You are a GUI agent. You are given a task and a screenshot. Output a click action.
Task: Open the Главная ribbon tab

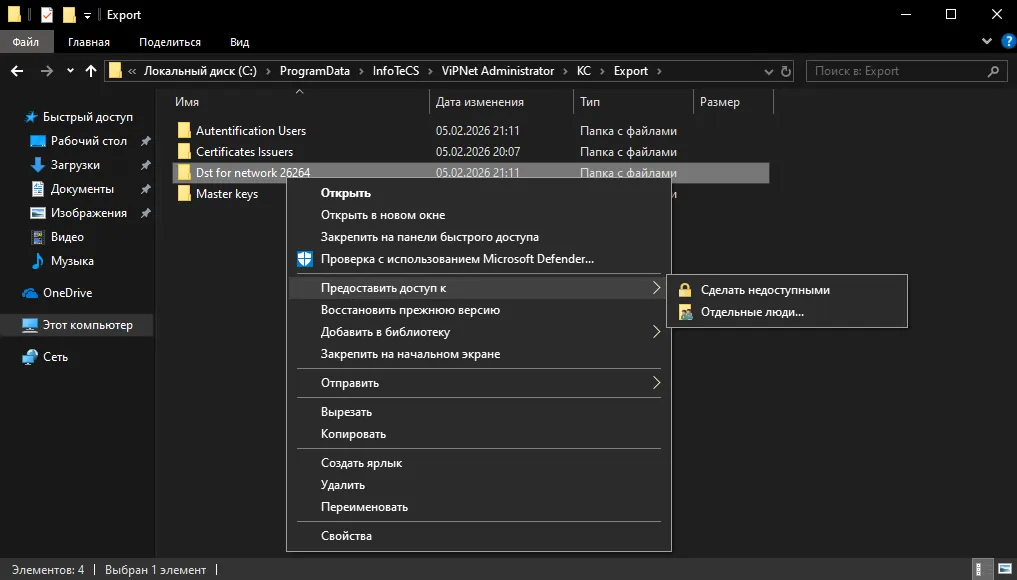click(x=89, y=42)
